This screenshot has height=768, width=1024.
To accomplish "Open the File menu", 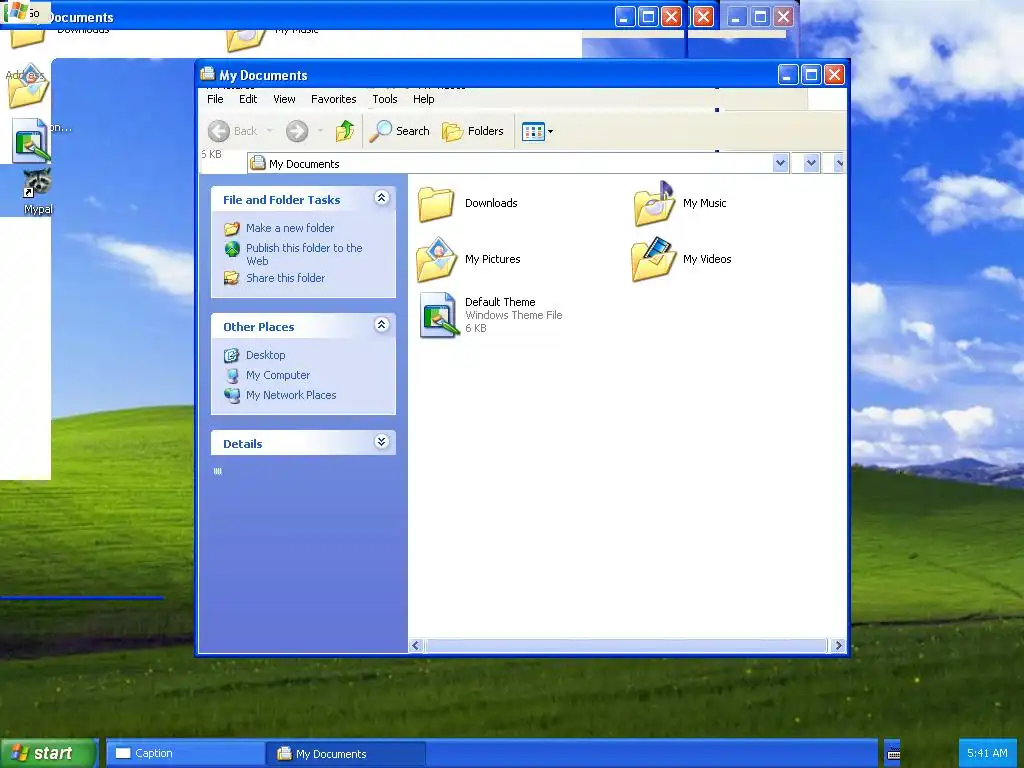I will [215, 99].
